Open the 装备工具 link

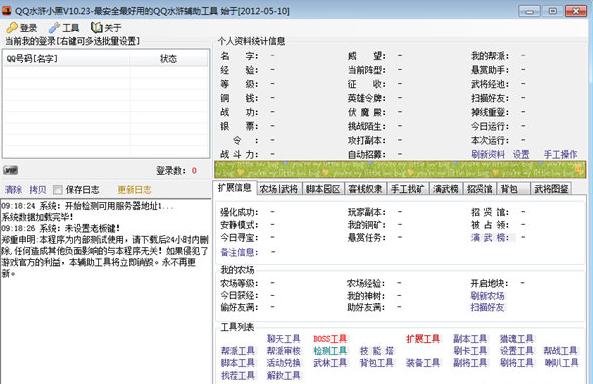[x=423, y=363]
